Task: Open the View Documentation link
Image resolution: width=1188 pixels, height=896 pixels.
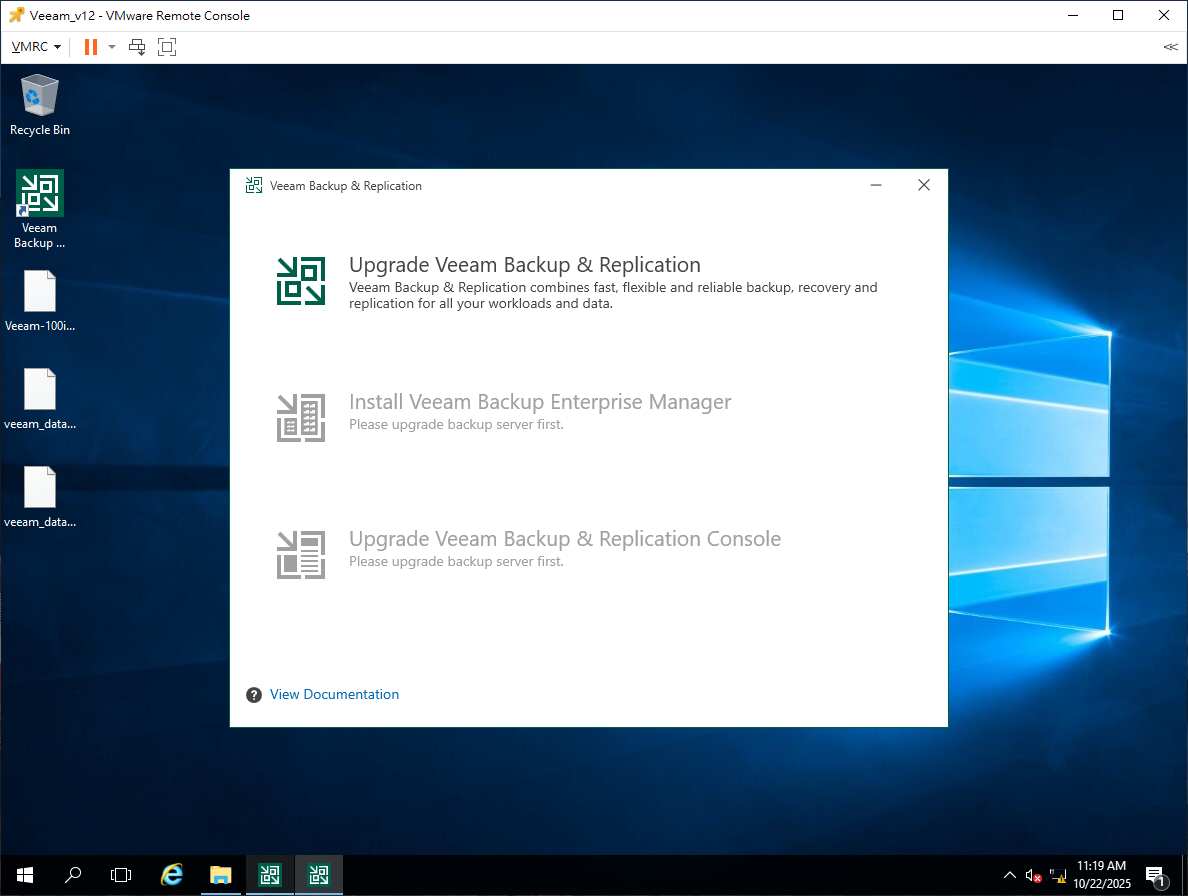Action: (x=334, y=694)
